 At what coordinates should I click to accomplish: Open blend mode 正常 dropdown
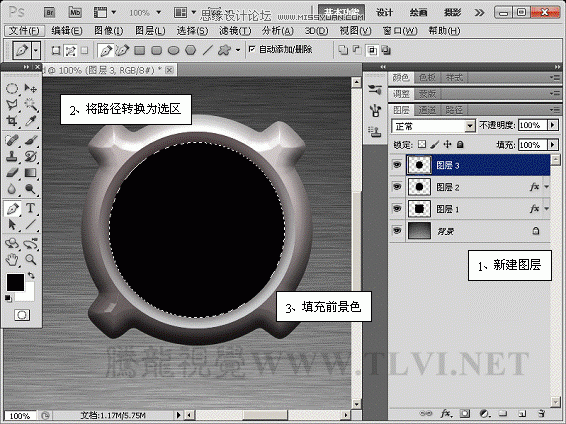point(470,126)
